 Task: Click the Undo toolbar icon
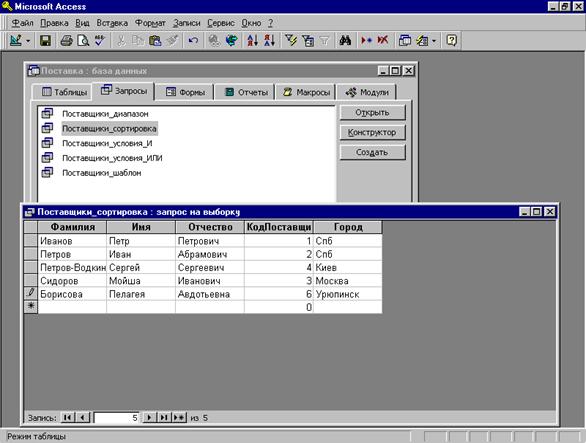point(193,40)
